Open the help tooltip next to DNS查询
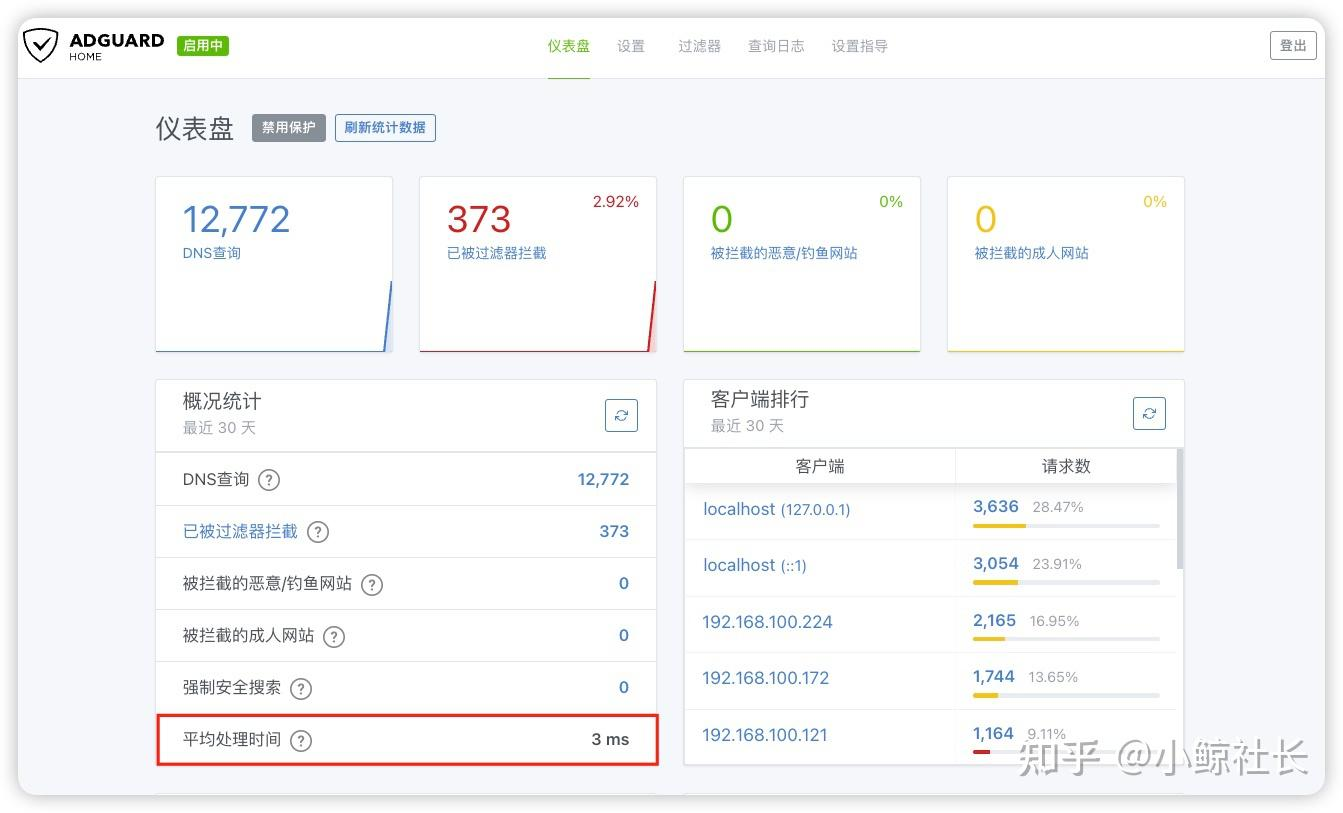The image size is (1343, 813). (x=268, y=479)
